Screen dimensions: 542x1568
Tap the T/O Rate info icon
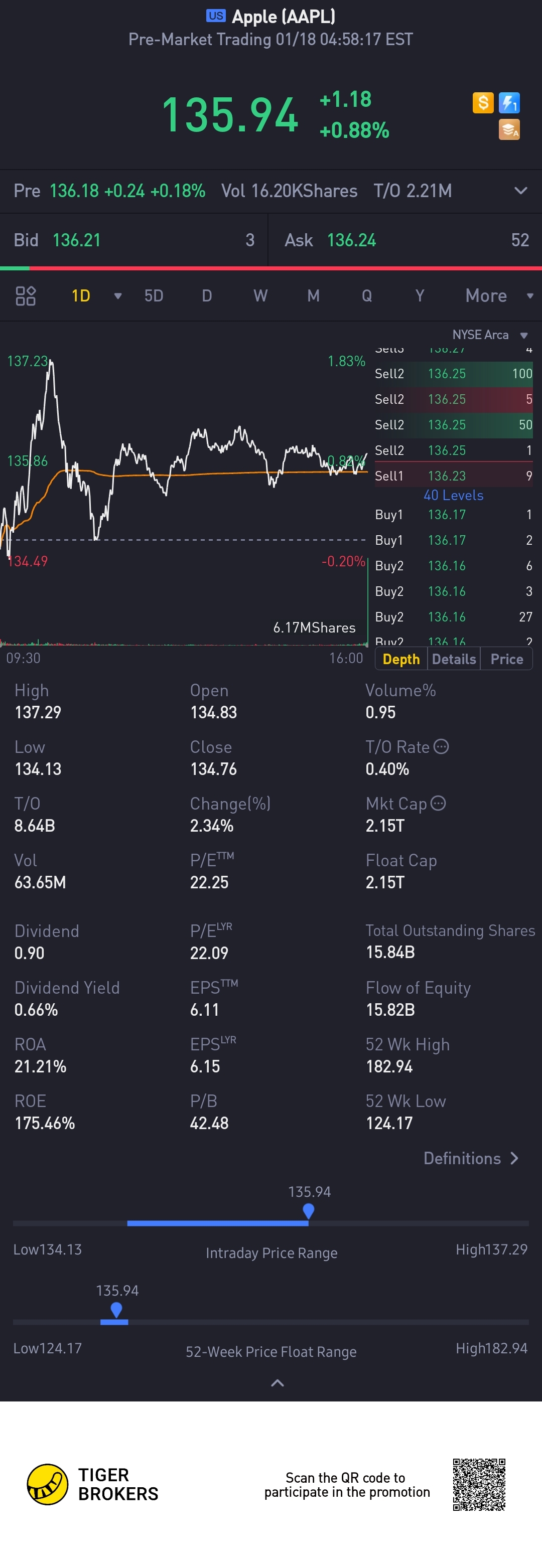[441, 747]
